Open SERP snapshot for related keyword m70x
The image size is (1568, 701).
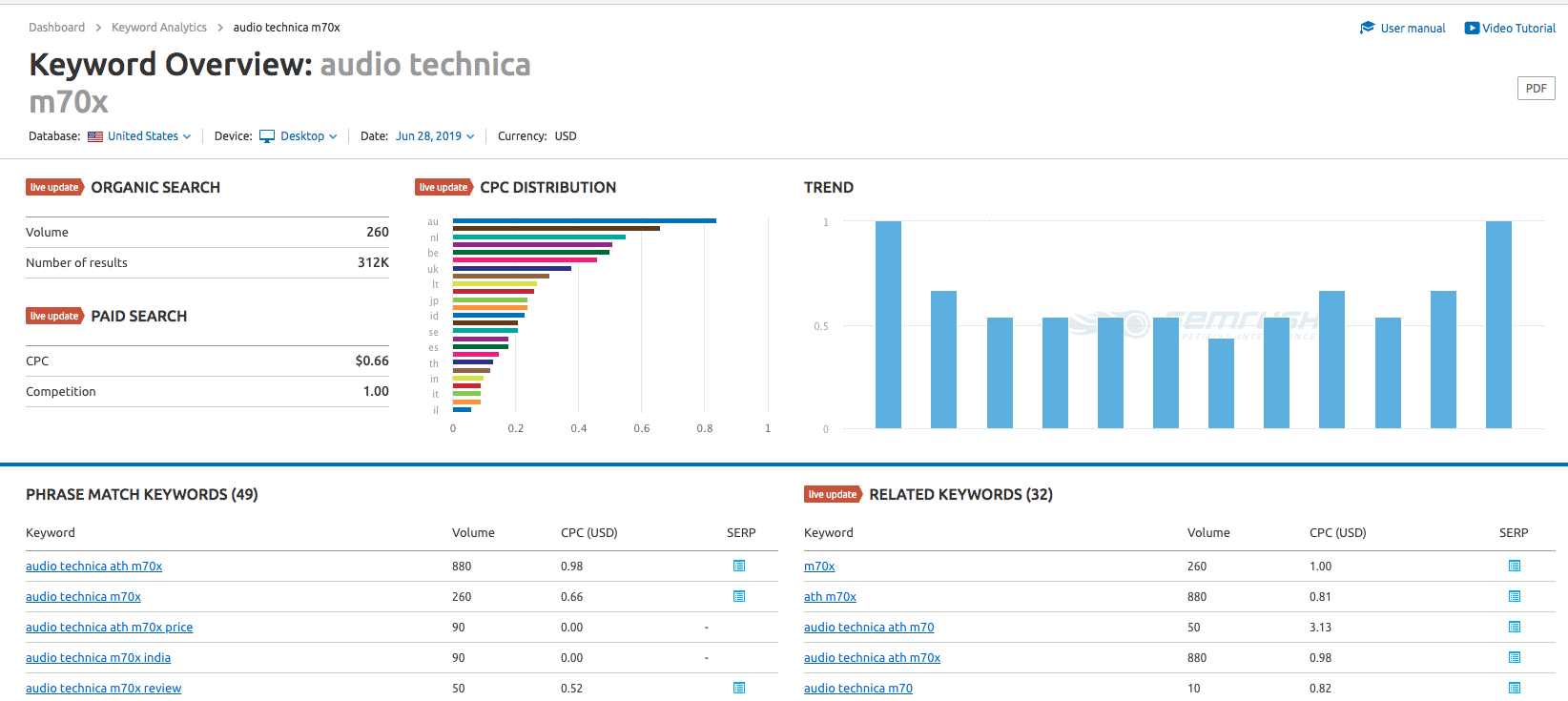pos(1514,566)
